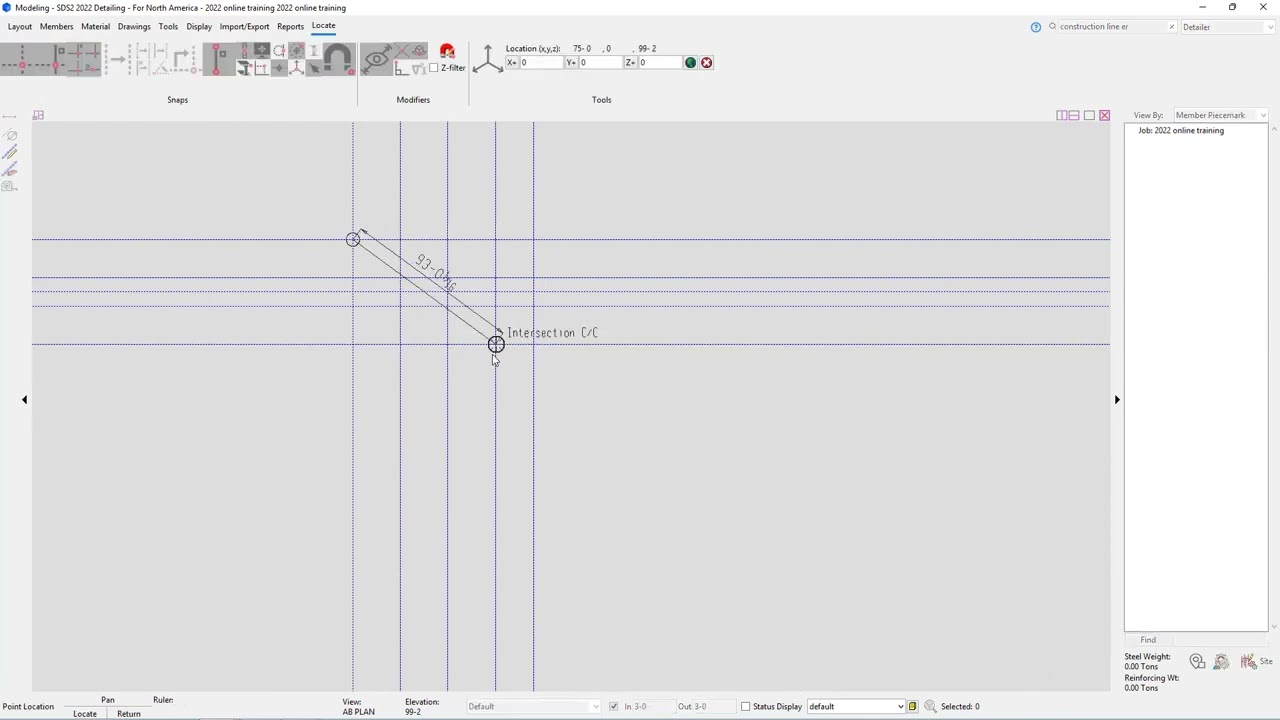Open the Tools menu
This screenshot has height=720, width=1280.
click(168, 26)
